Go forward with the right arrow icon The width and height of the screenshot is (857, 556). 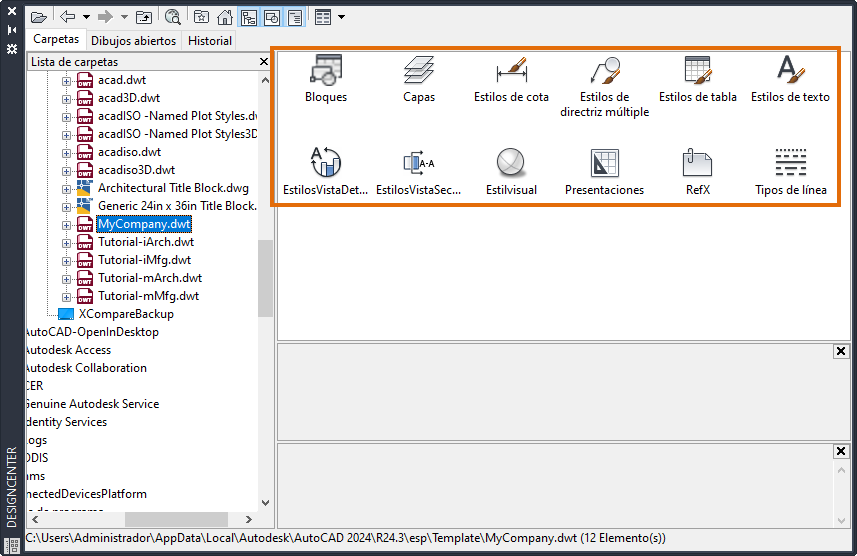coord(105,17)
